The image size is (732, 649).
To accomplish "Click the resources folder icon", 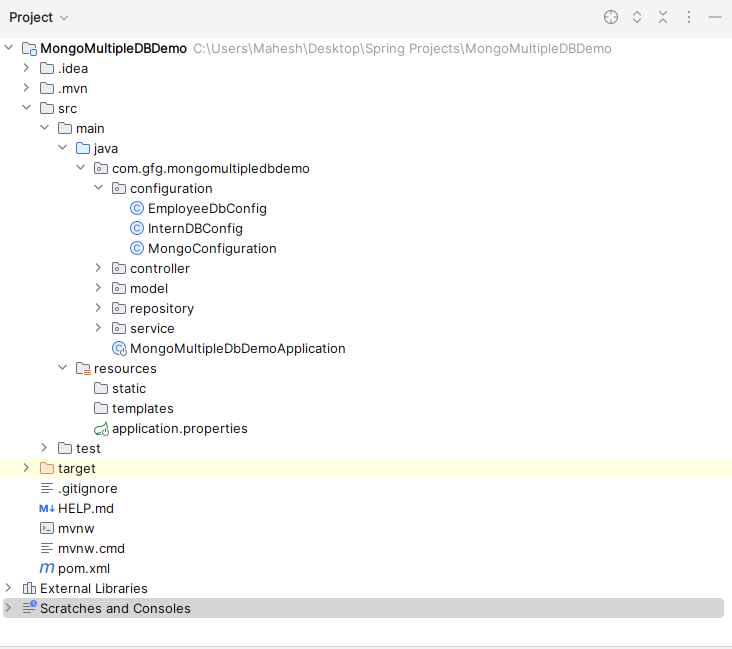I will click(x=83, y=368).
